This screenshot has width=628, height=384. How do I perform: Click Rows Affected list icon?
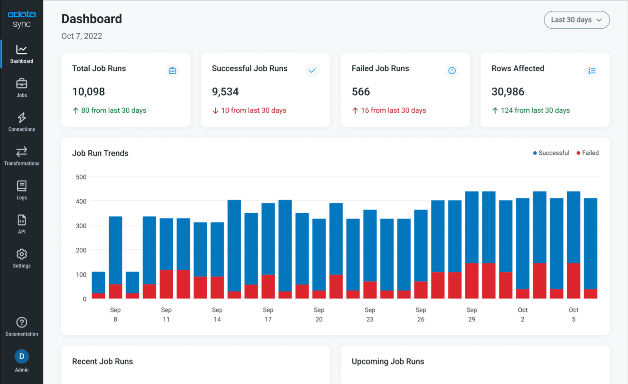pyautogui.click(x=592, y=71)
